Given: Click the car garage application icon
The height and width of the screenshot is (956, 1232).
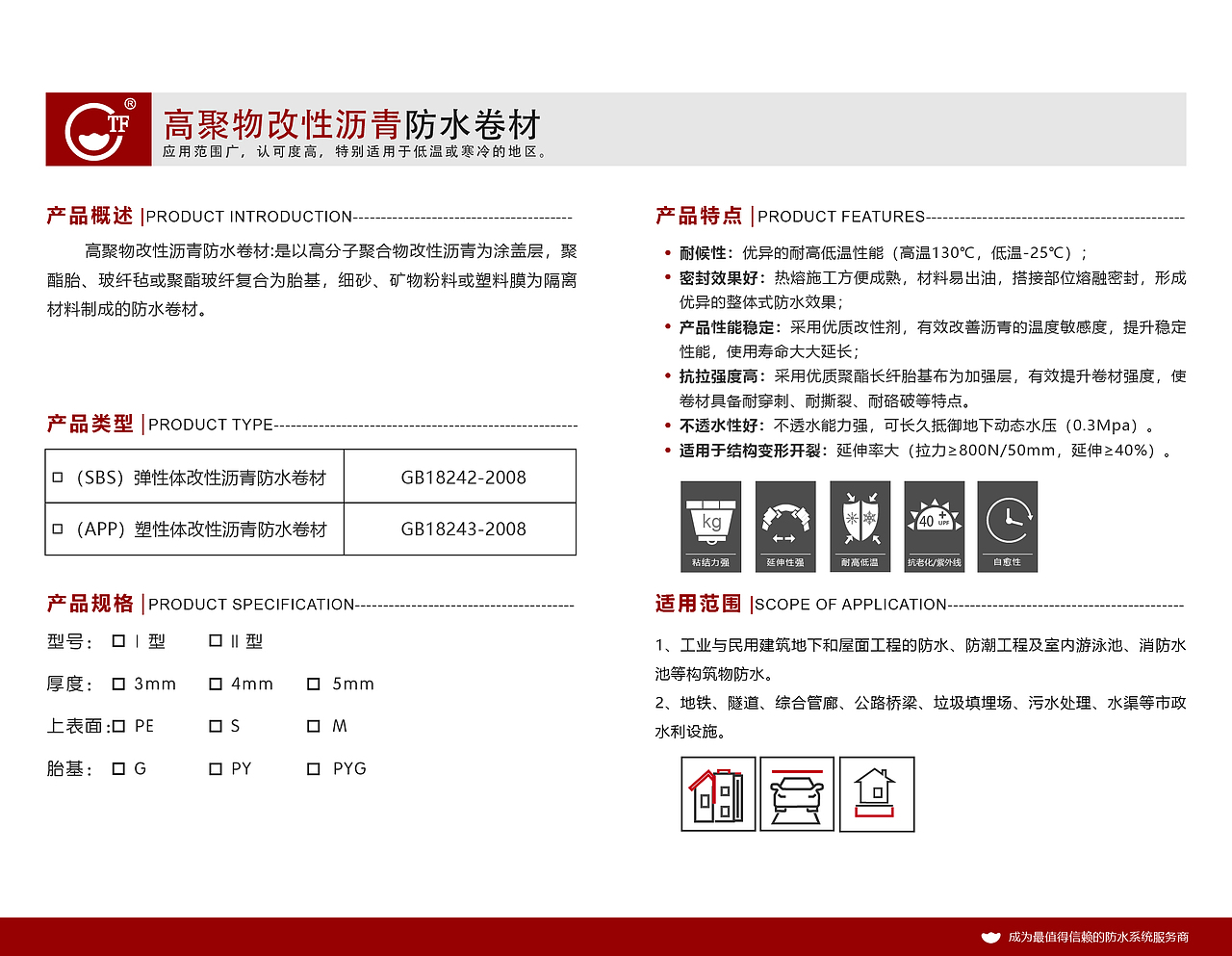Looking at the screenshot, I should tap(797, 793).
